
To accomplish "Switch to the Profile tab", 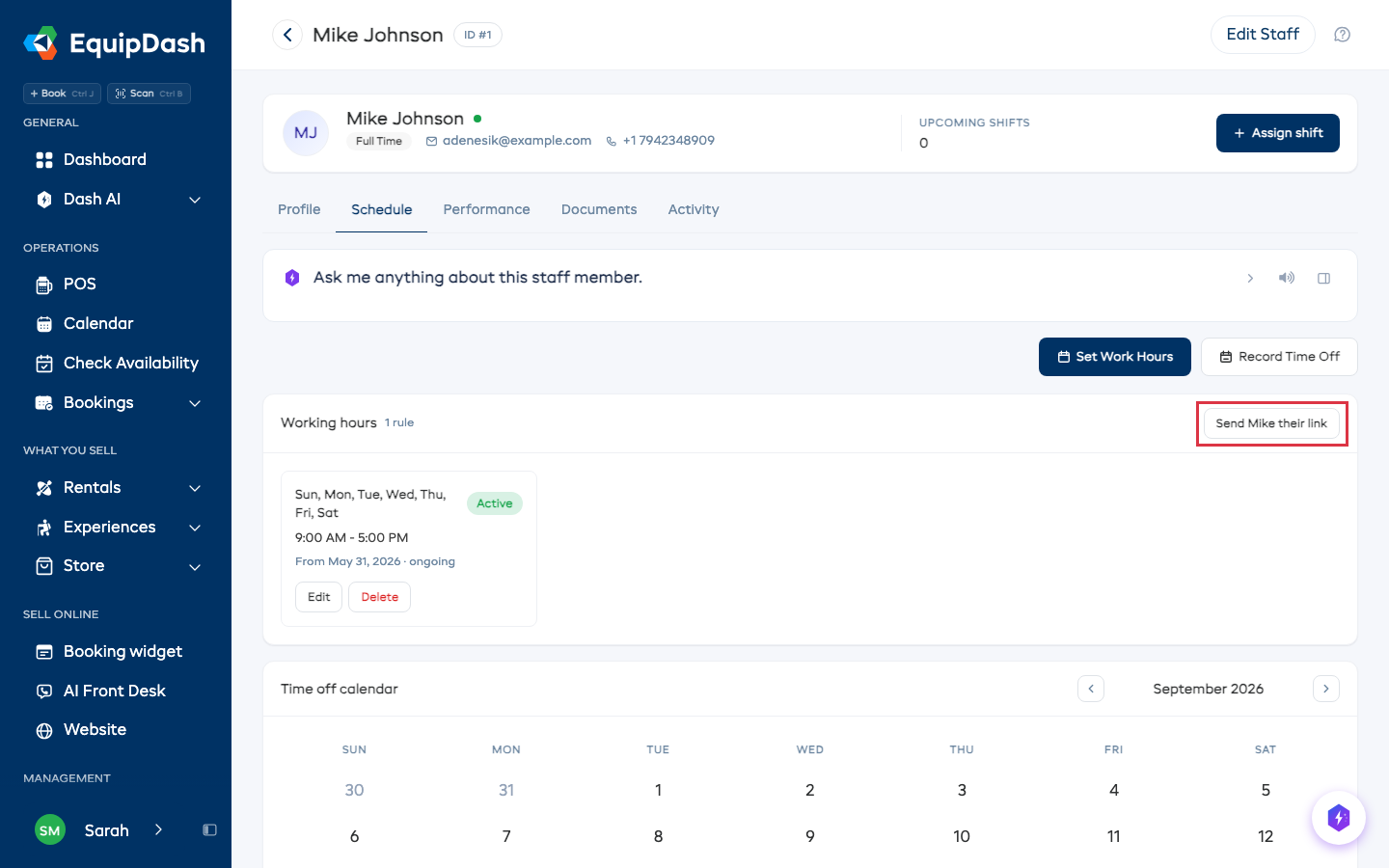I will pos(299,209).
